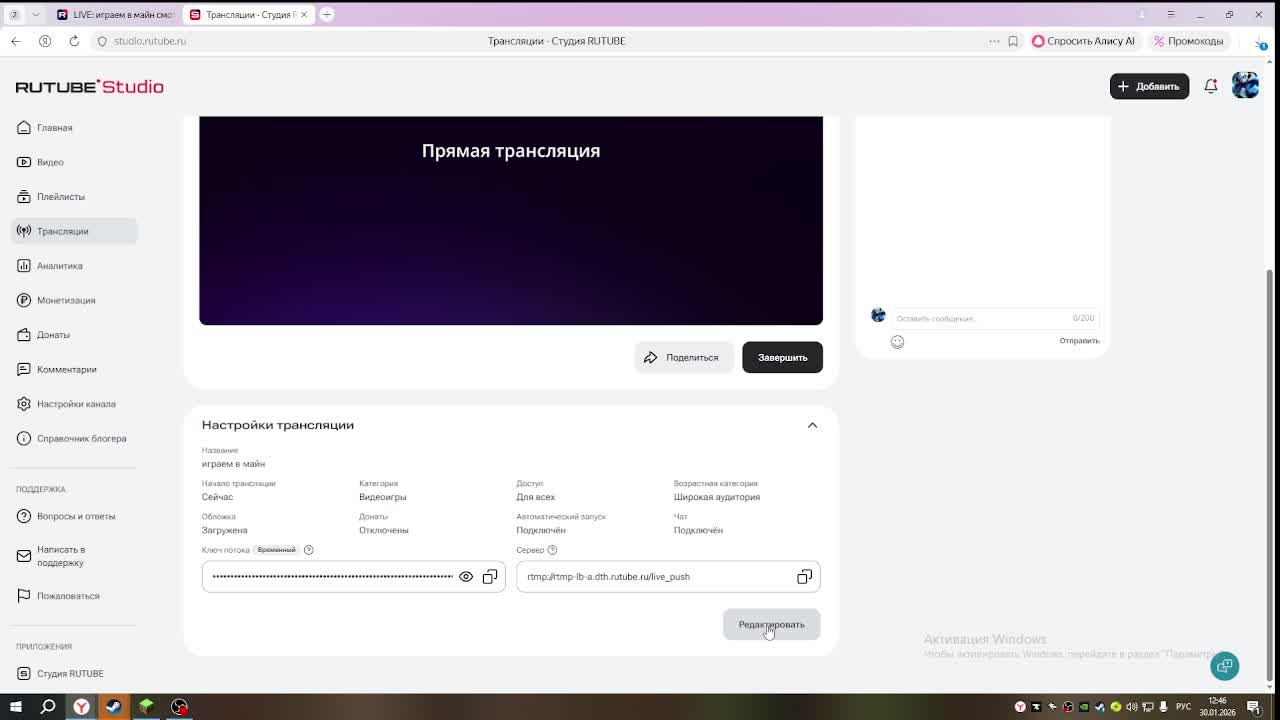Open notifications bell icon

click(1211, 86)
